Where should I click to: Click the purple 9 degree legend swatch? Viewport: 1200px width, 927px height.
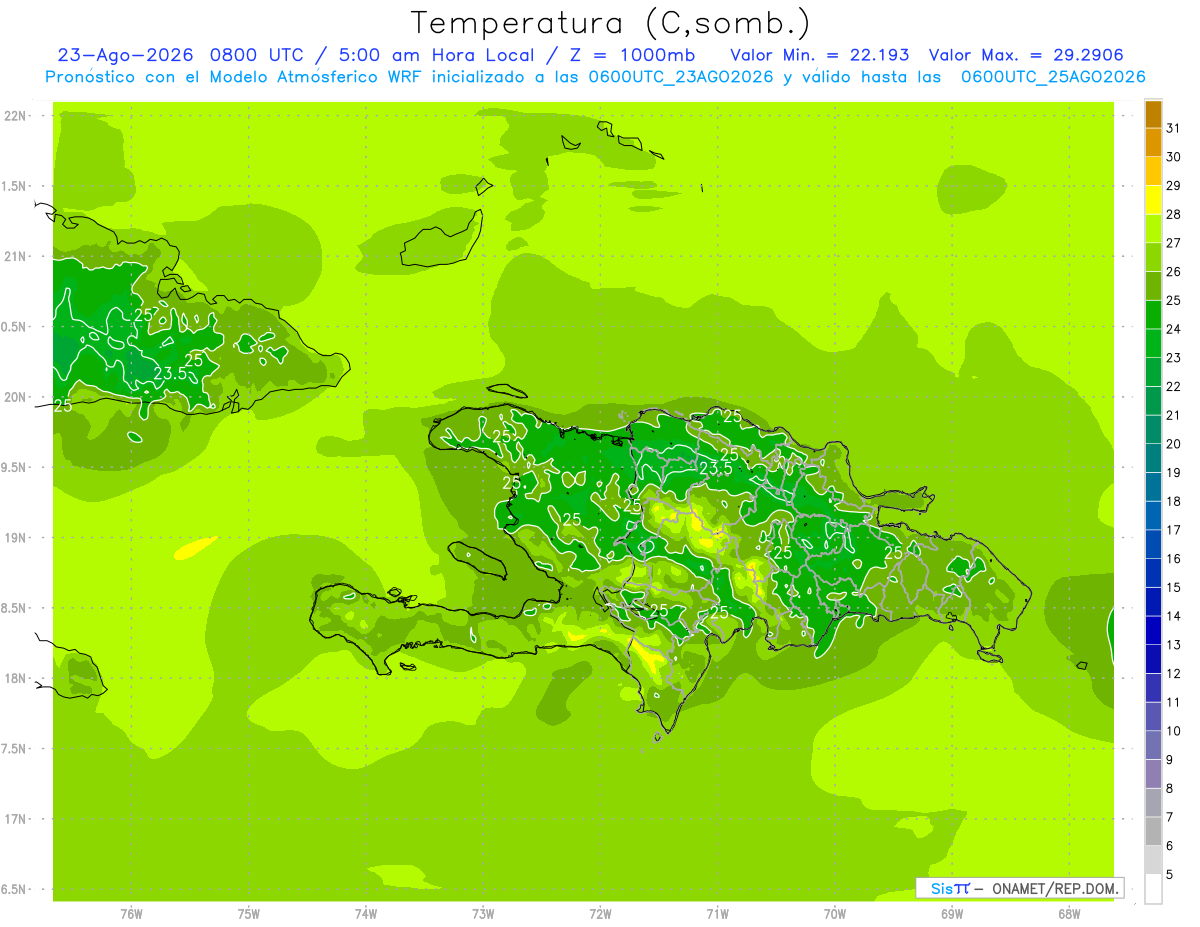1153,746
